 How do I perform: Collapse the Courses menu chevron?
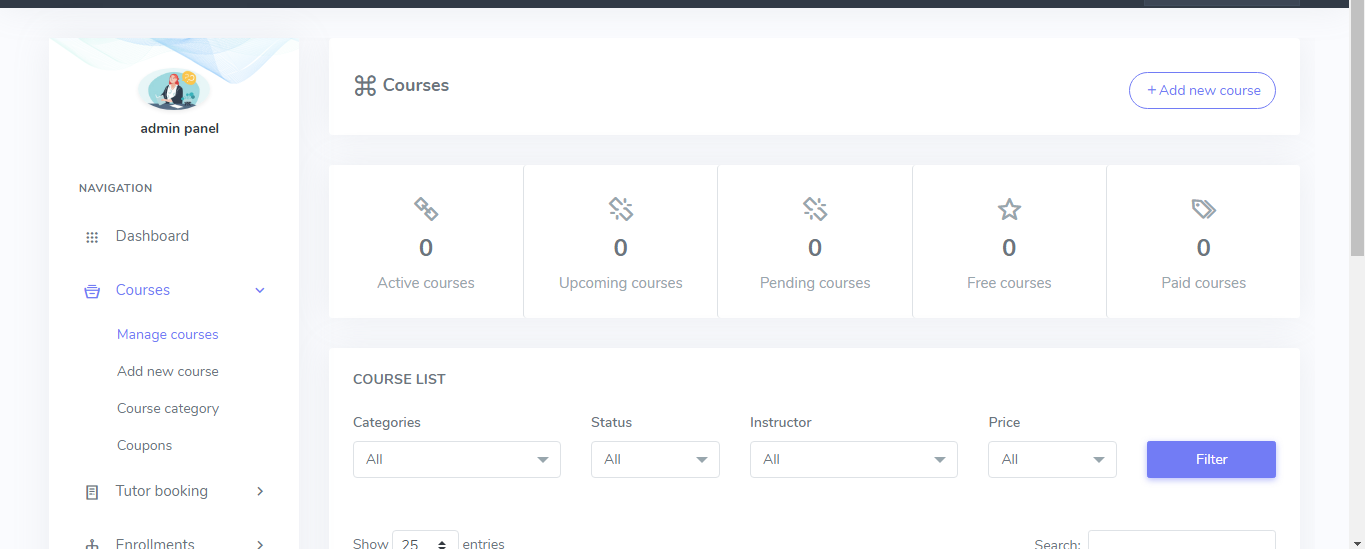point(260,290)
